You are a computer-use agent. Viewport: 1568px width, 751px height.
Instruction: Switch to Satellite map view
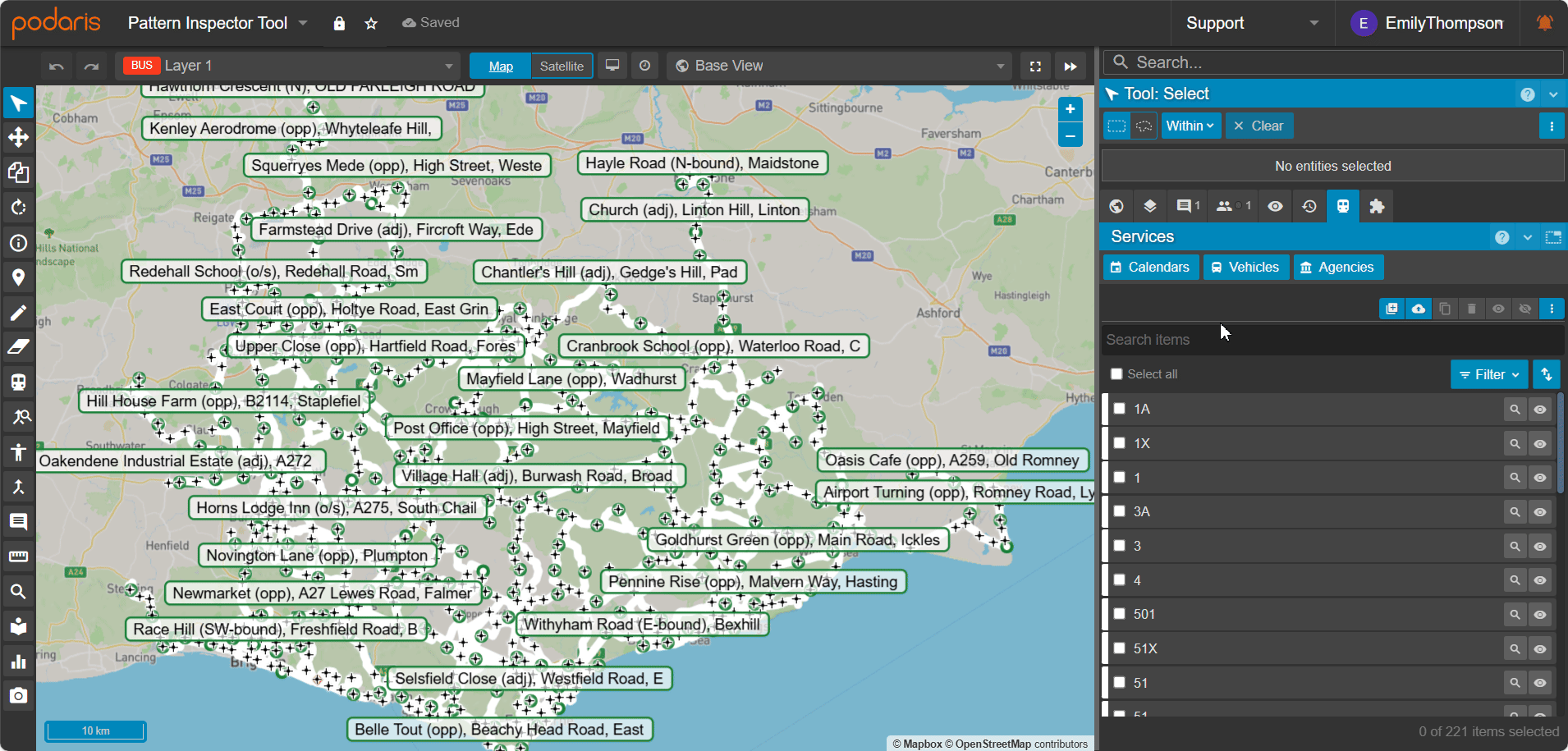[x=562, y=66]
